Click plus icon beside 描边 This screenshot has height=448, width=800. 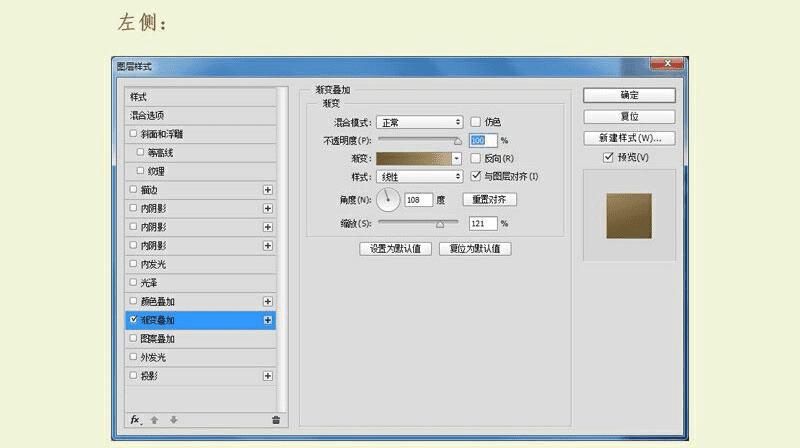[267, 190]
